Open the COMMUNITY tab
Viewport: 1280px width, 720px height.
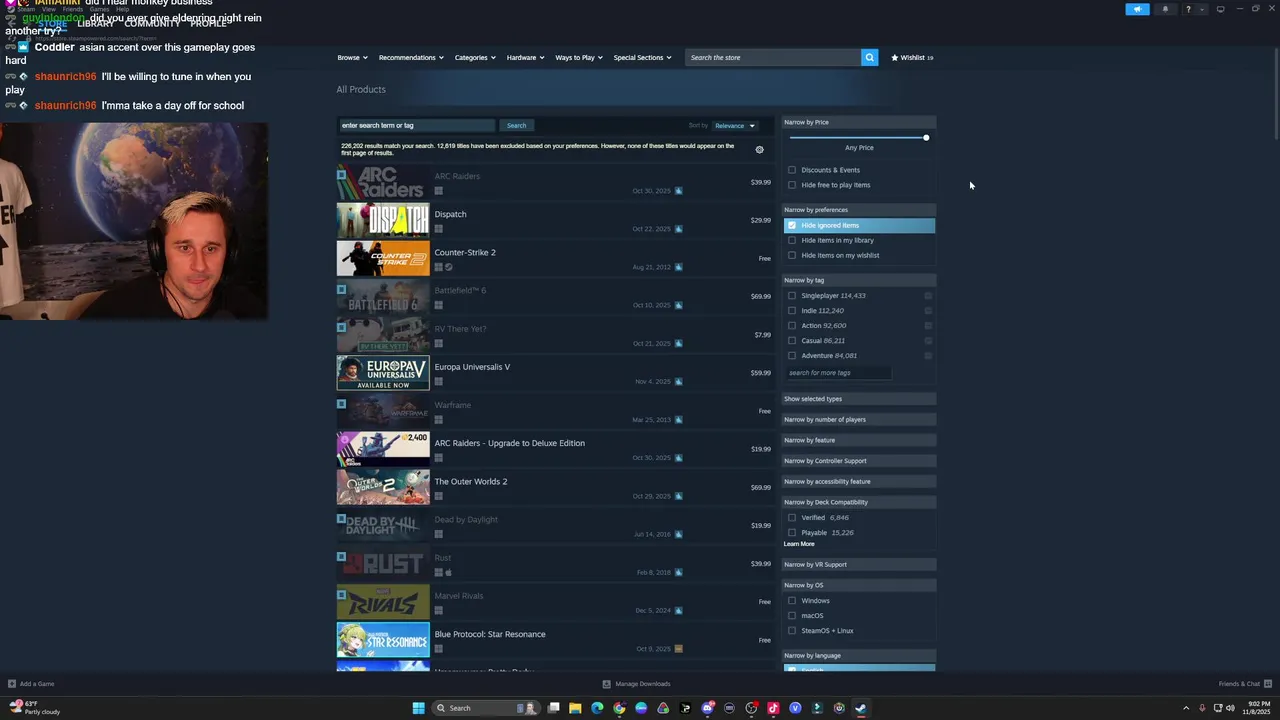pos(152,24)
